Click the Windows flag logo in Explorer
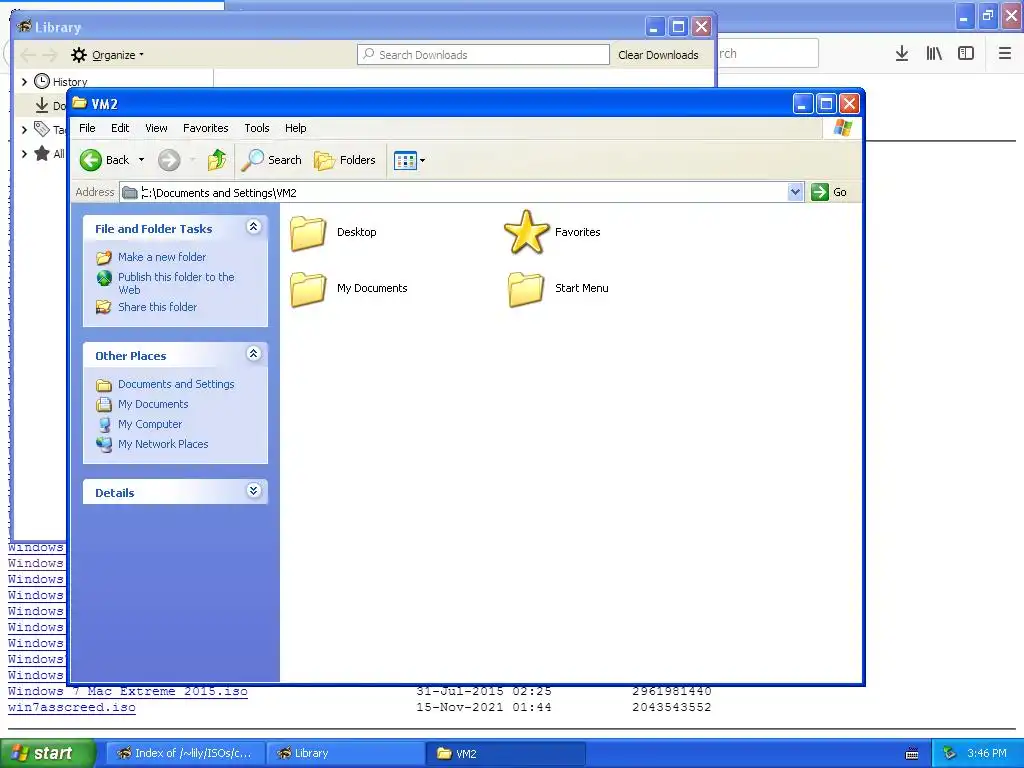 point(842,127)
